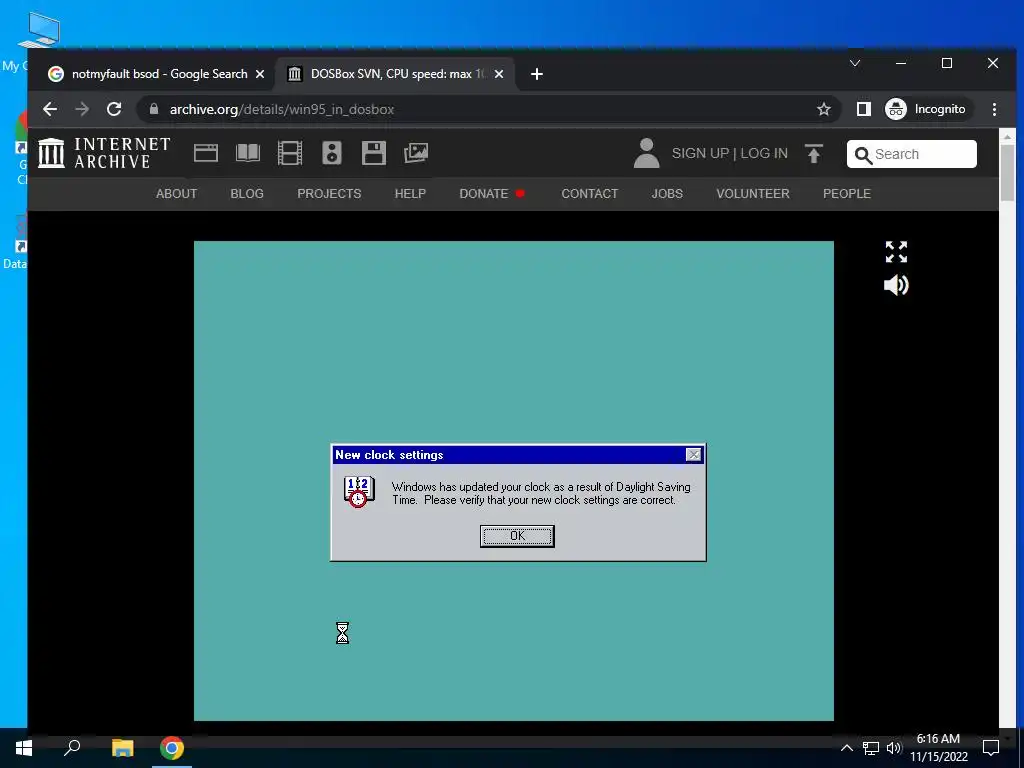Go back in Chrome
The image size is (1024, 768).
(x=50, y=109)
